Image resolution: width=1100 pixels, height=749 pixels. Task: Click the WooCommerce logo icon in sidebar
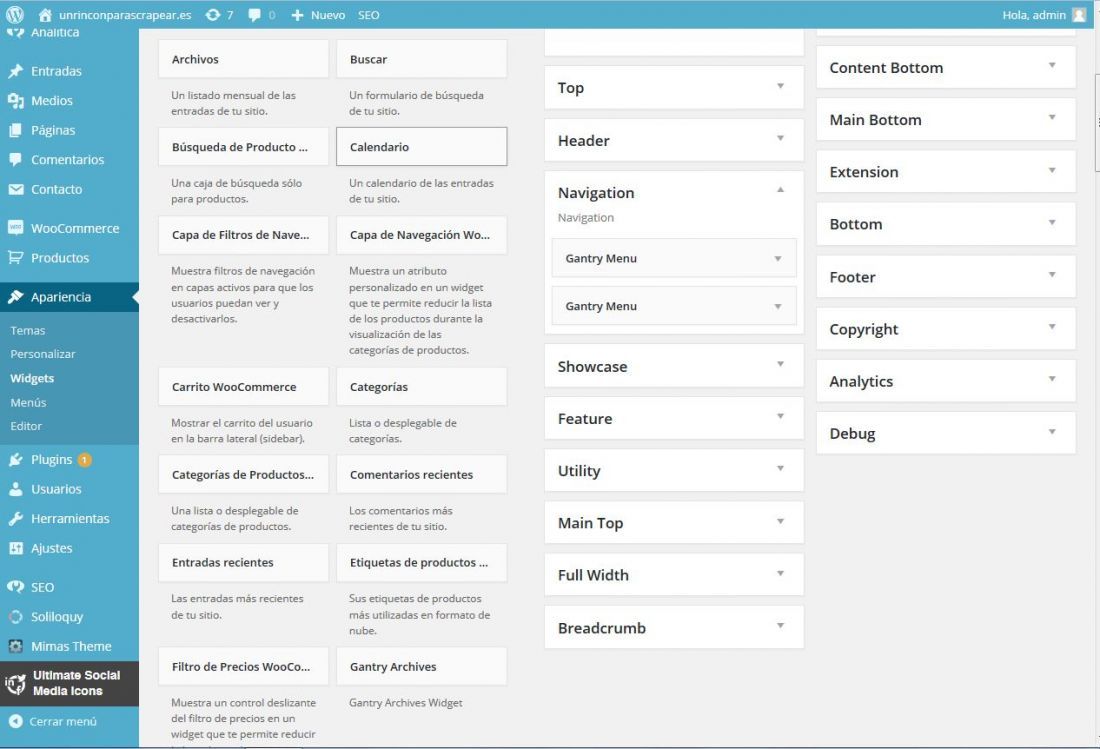[x=15, y=228]
